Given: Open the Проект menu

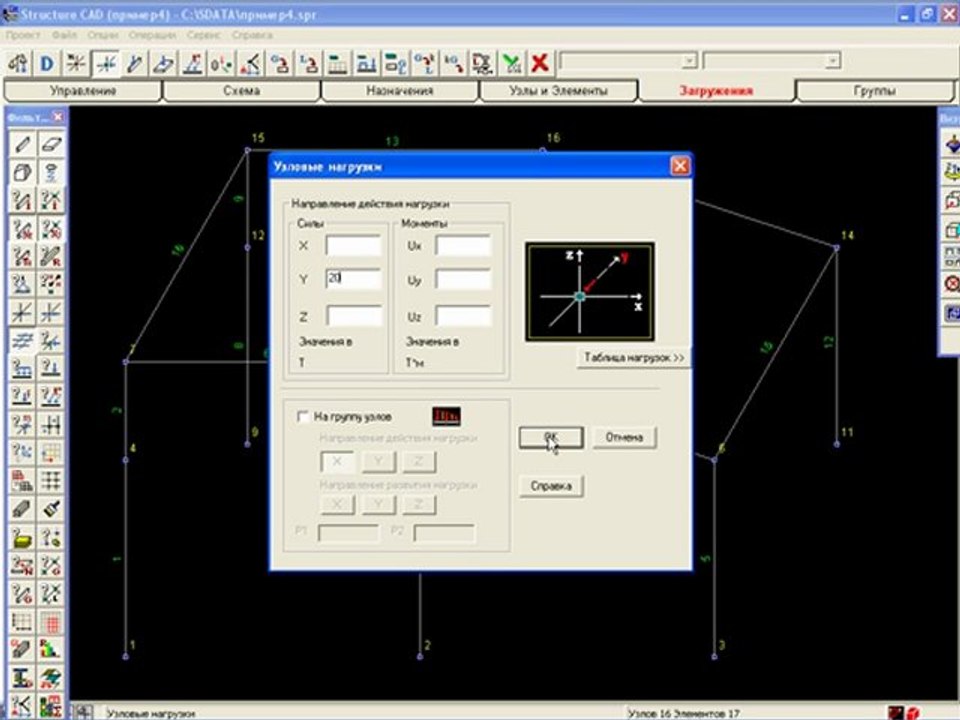Looking at the screenshot, I should pyautogui.click(x=23, y=35).
